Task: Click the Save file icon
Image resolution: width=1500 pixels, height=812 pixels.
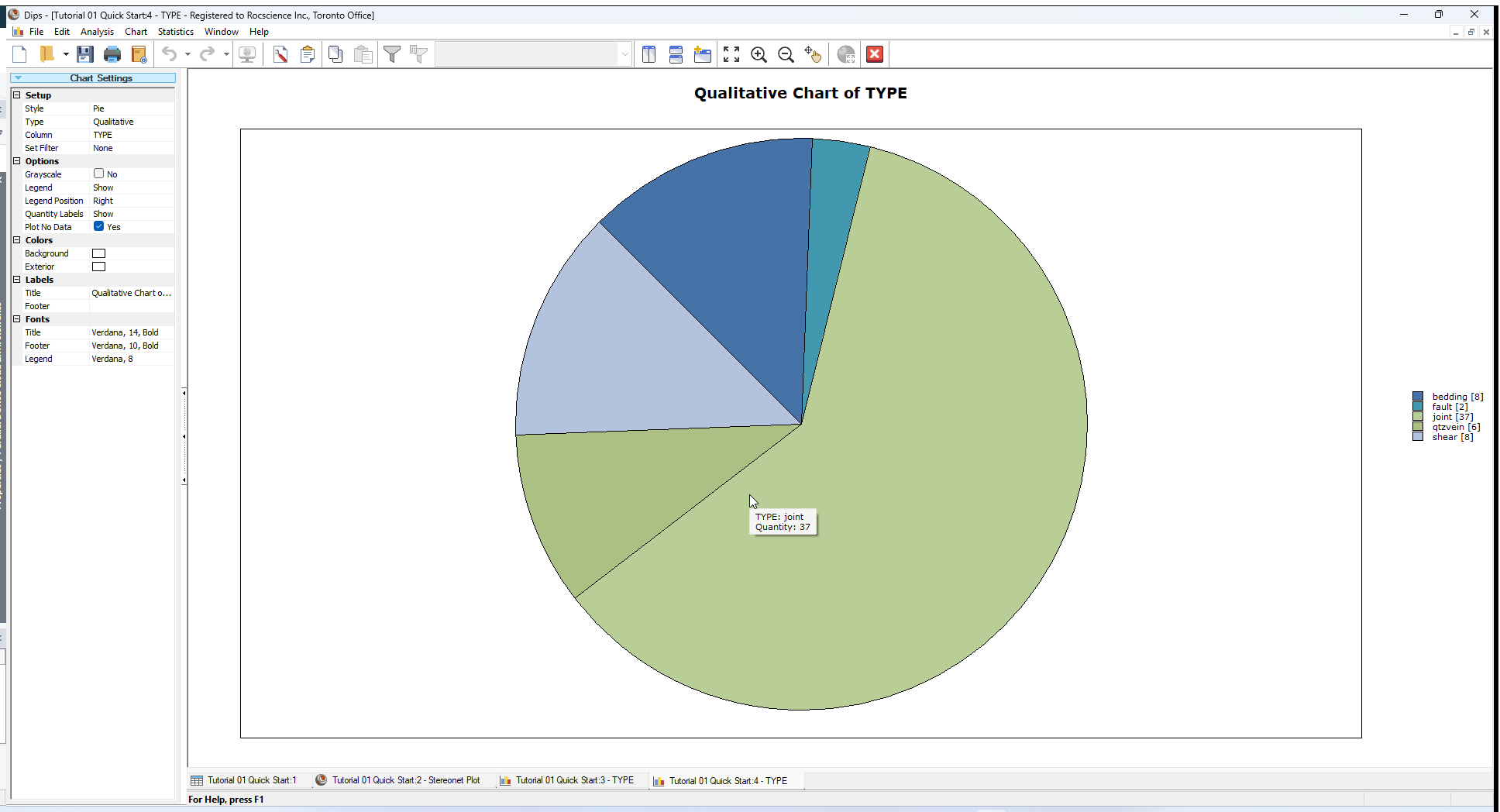Action: [85, 54]
